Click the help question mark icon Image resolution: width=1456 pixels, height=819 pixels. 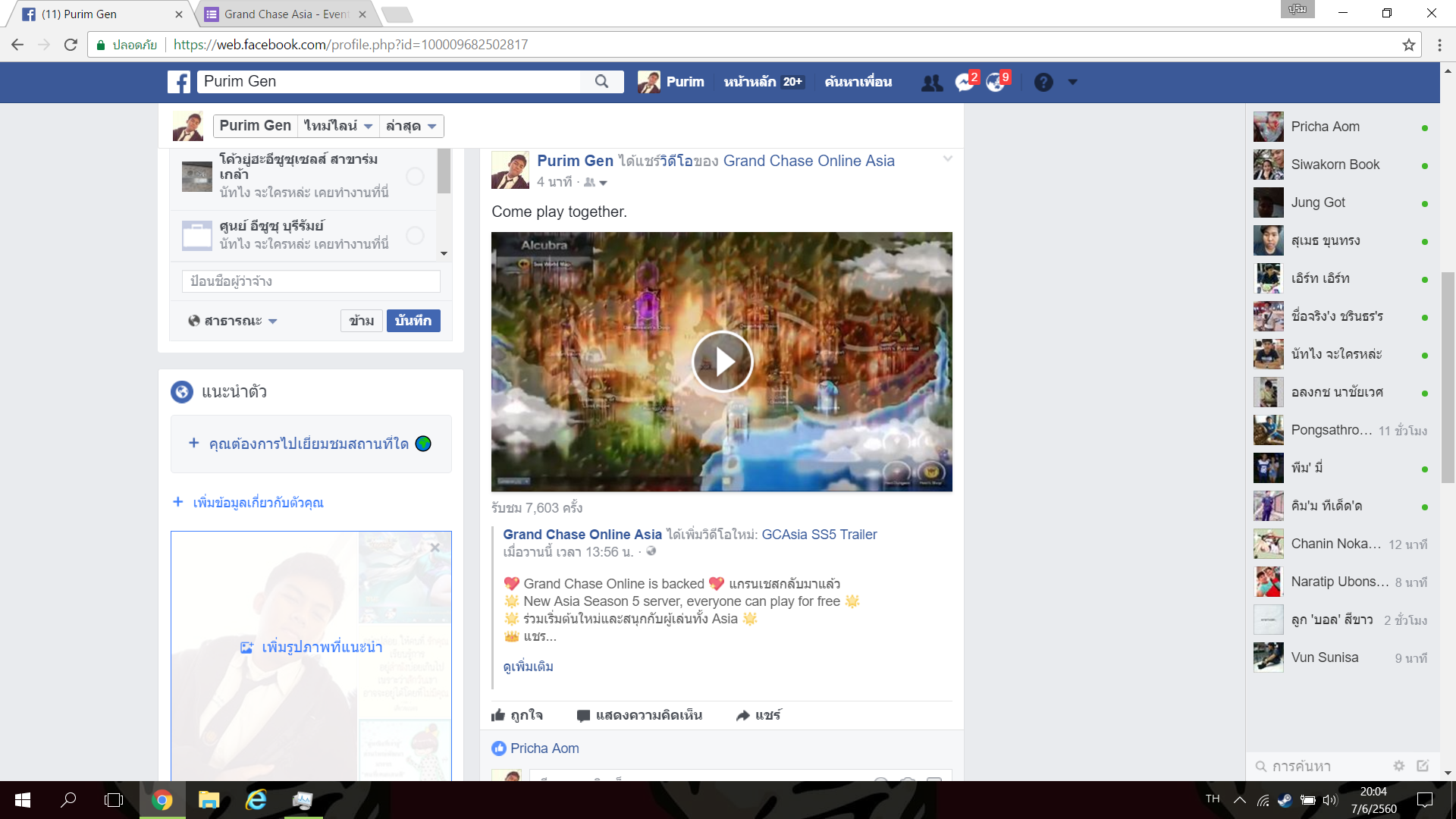pos(1043,82)
